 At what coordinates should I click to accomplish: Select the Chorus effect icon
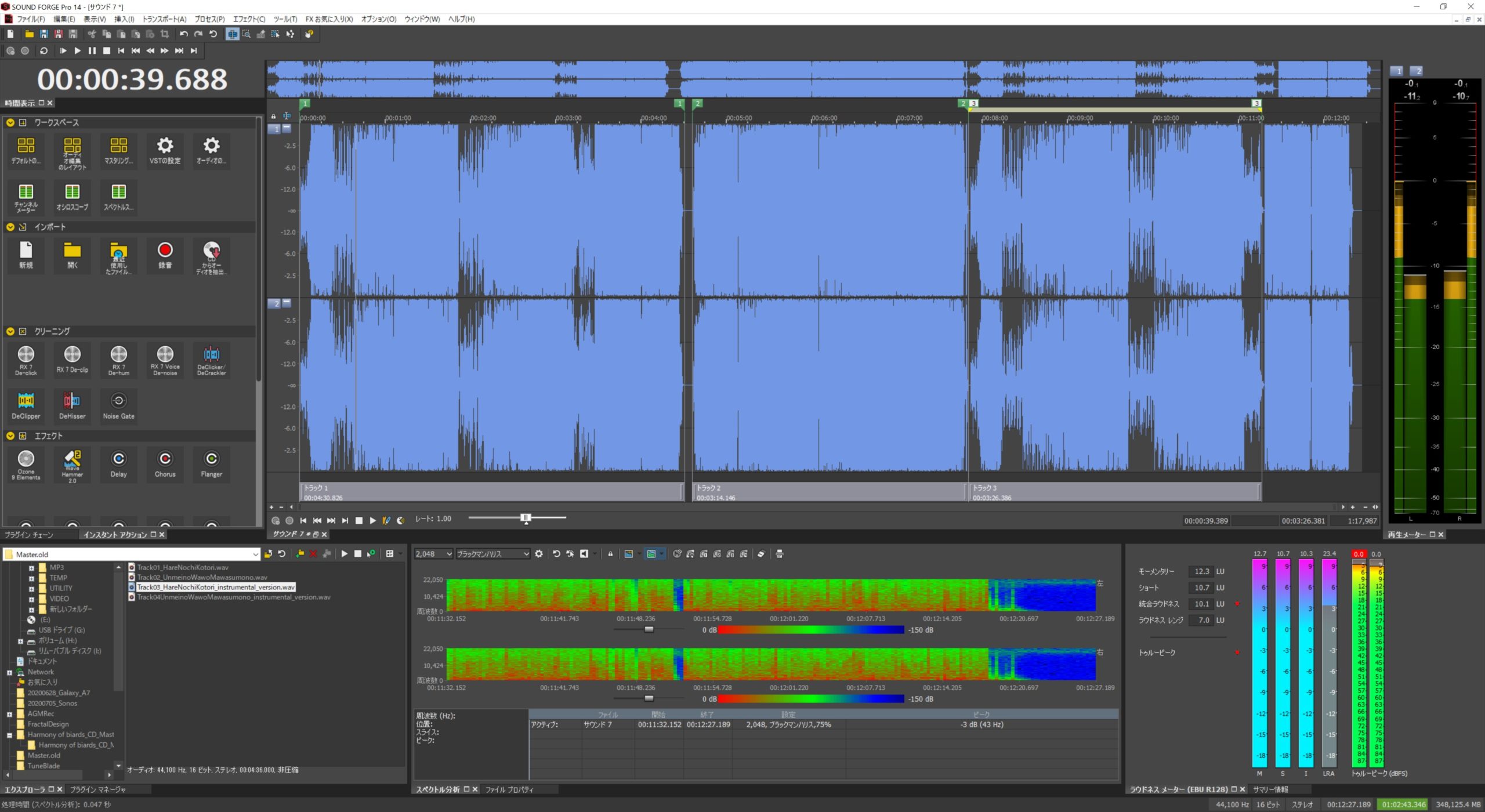click(x=165, y=464)
